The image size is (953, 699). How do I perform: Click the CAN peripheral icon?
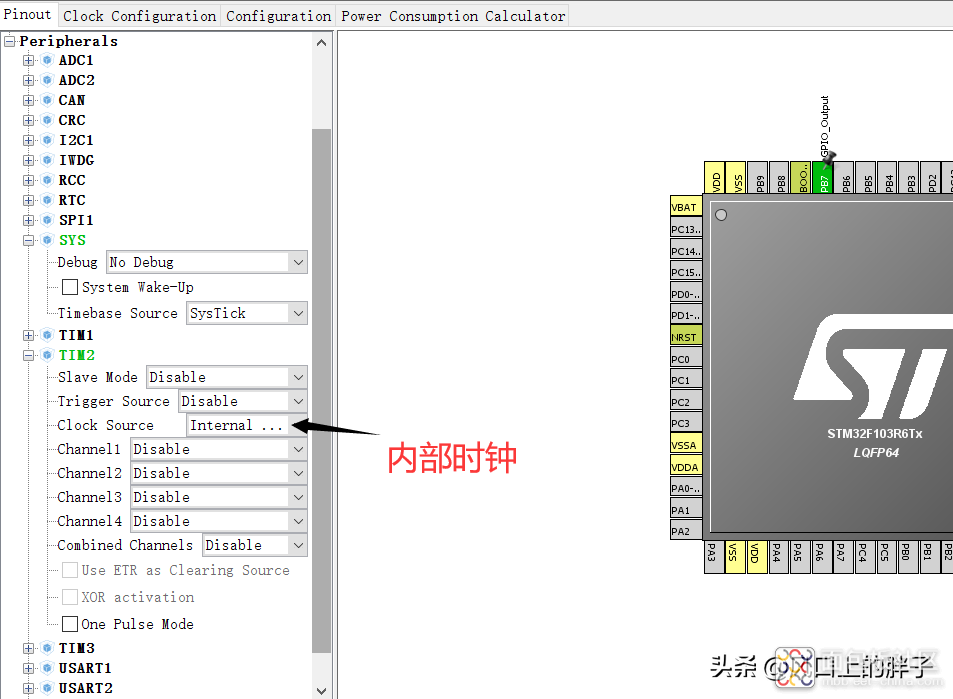coord(47,100)
